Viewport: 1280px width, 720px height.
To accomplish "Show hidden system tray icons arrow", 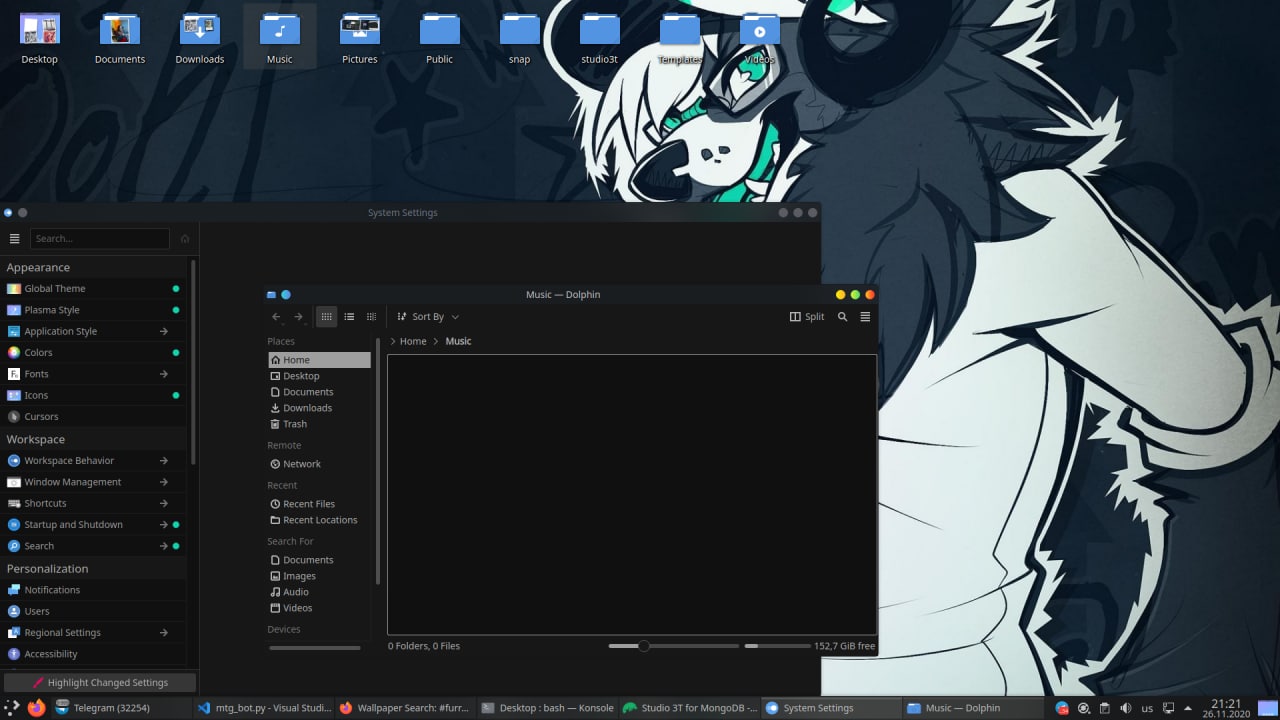I will [1190, 708].
